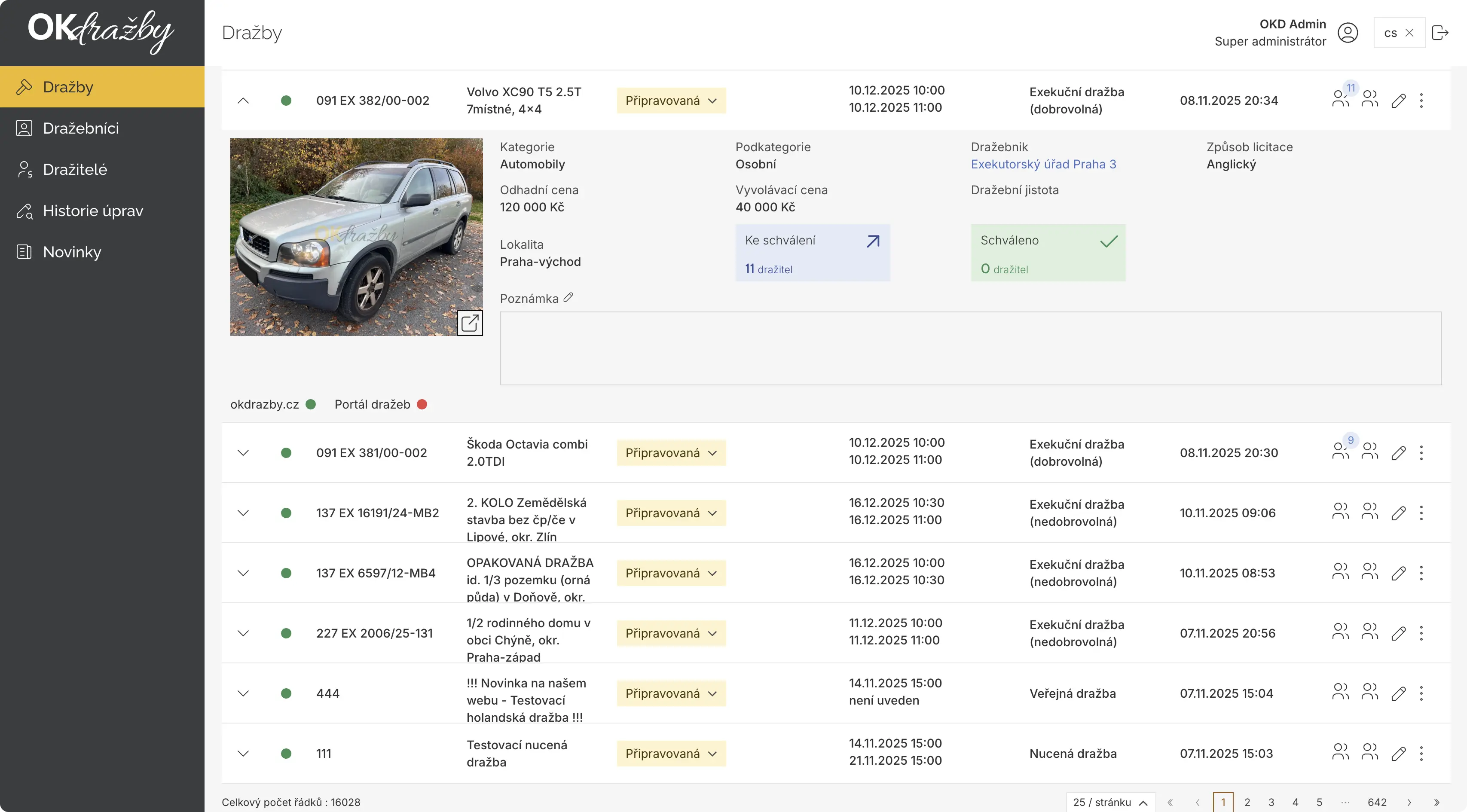1467x812 pixels.
Task: Open Dražby in sidebar
Action: tap(103, 86)
